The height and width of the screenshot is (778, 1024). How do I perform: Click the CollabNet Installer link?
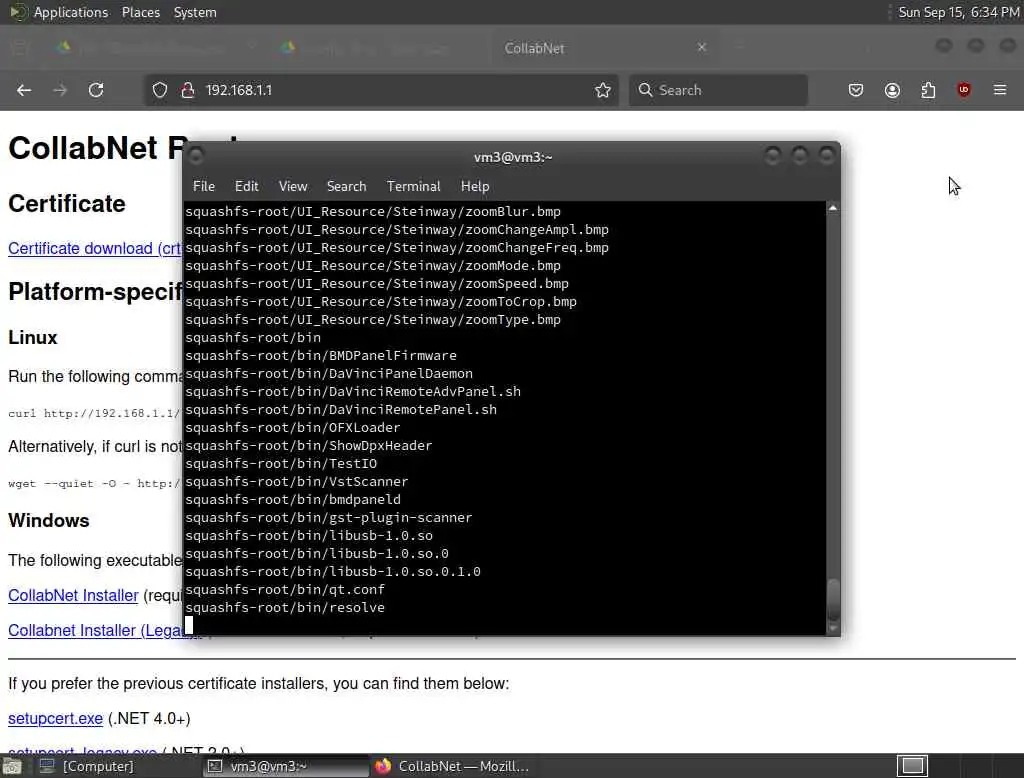pyautogui.click(x=73, y=596)
